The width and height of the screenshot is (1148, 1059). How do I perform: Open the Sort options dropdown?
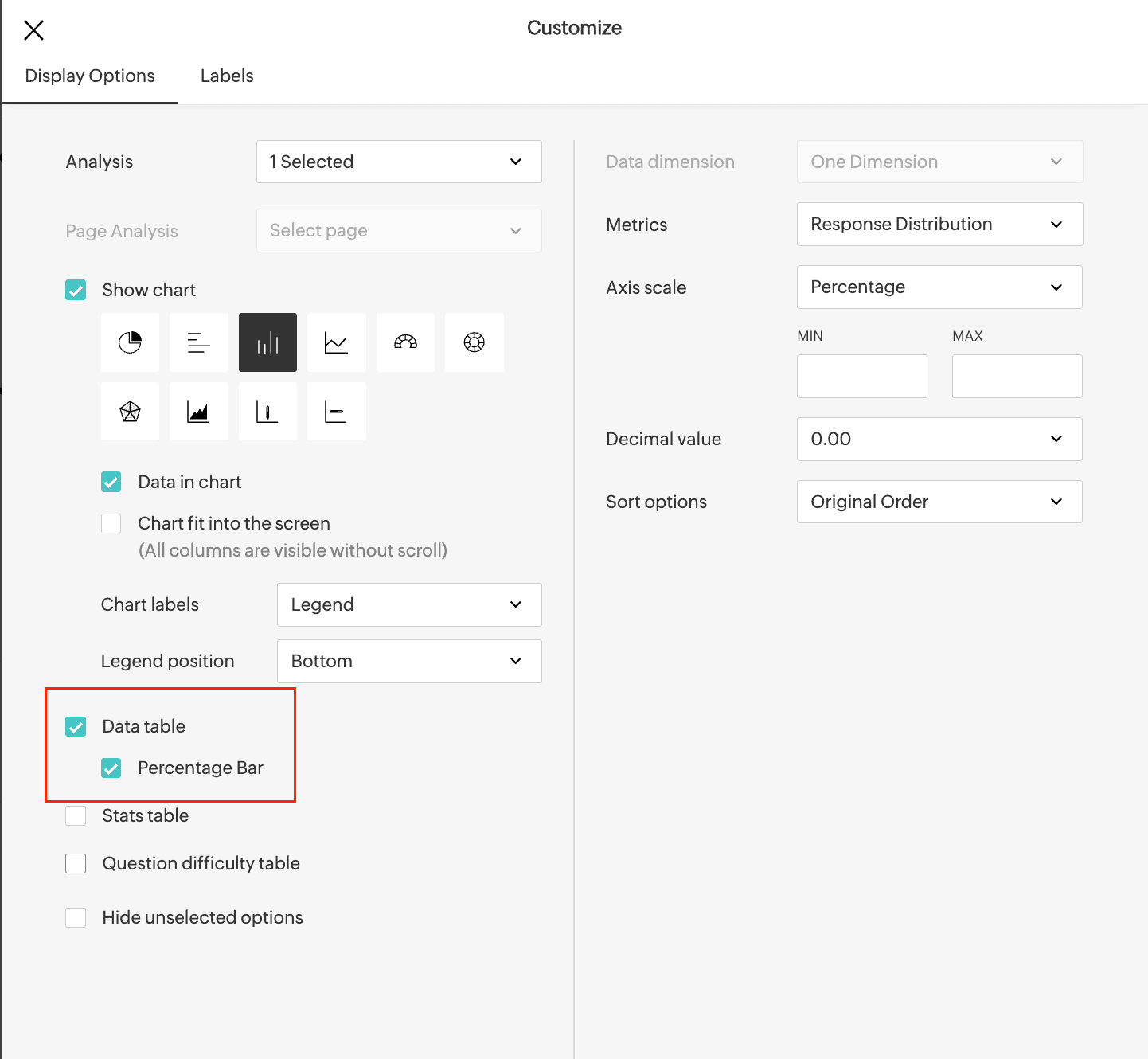(x=939, y=502)
